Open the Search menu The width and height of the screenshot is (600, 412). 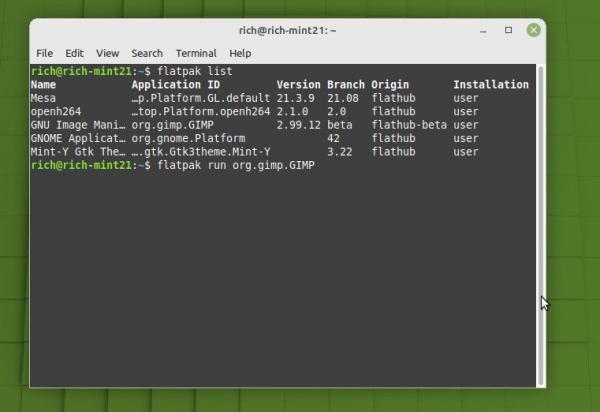[147, 53]
